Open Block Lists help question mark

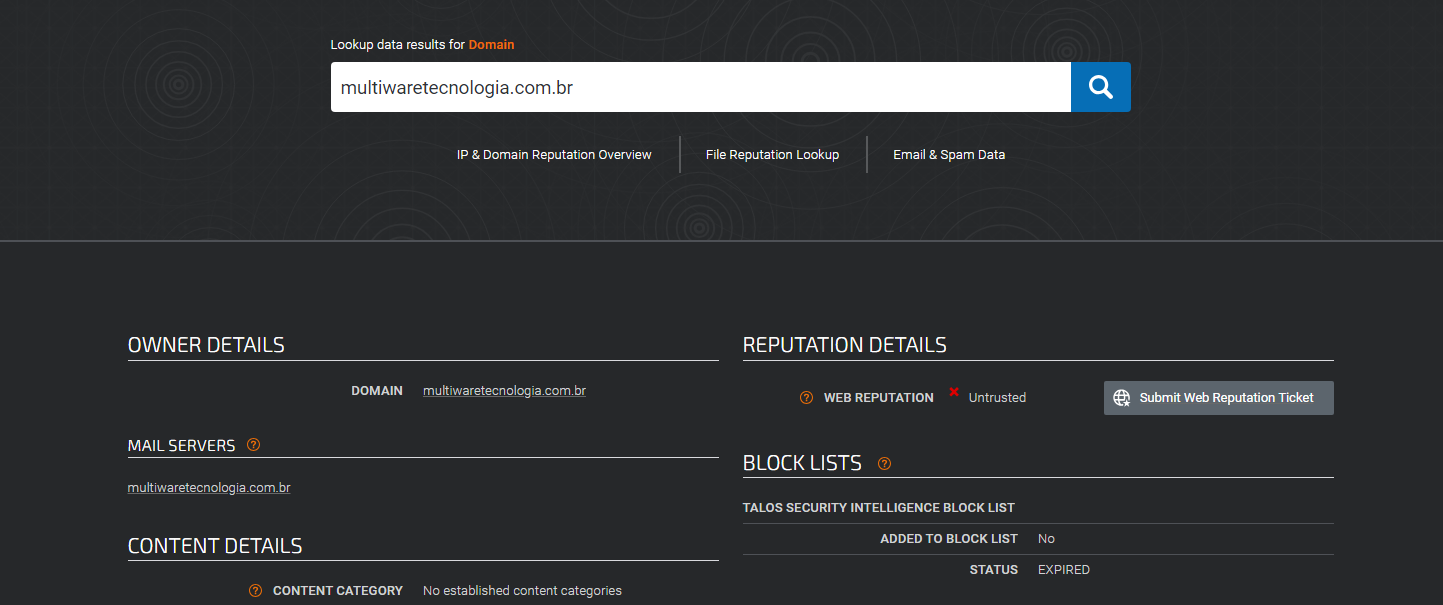pyautogui.click(x=884, y=463)
